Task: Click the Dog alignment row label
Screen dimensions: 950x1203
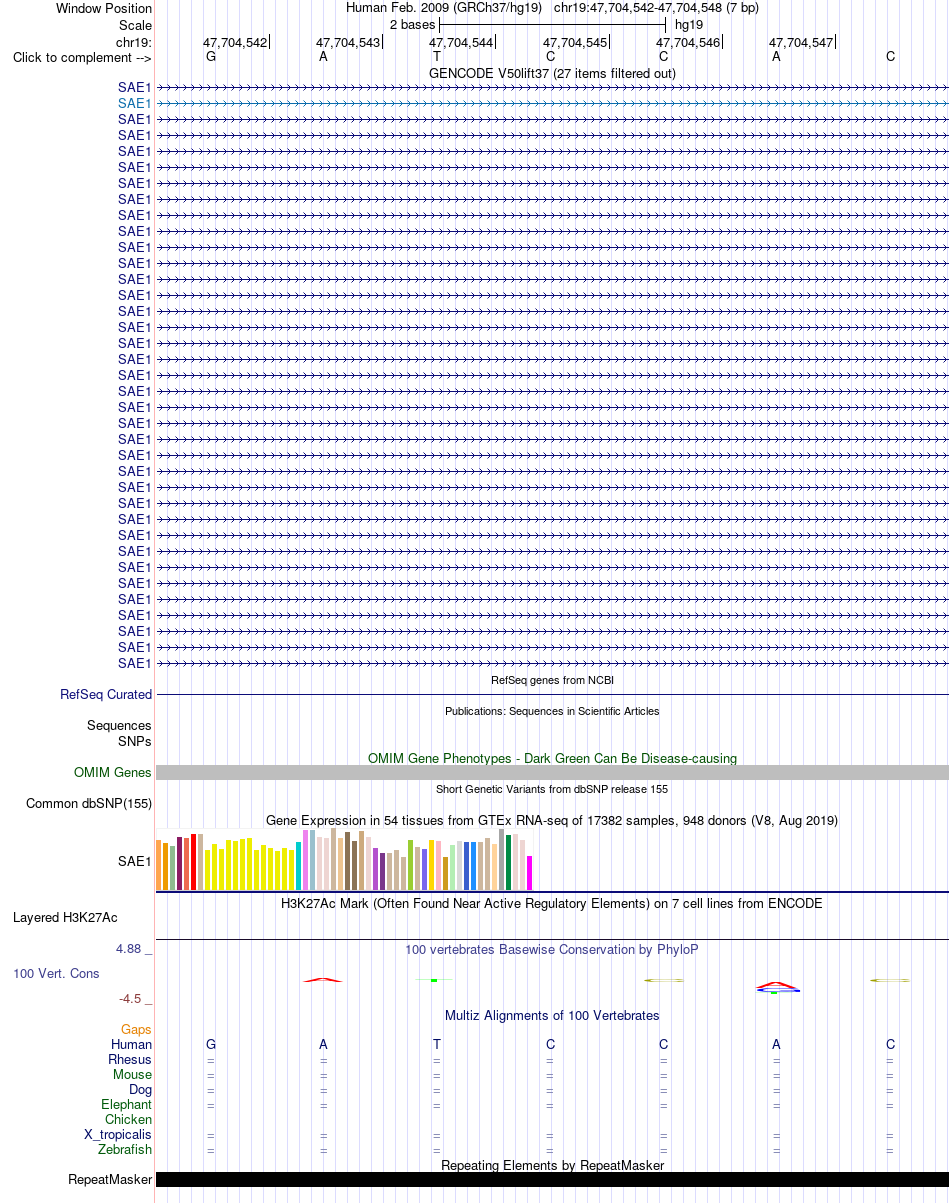Action: (140, 1089)
